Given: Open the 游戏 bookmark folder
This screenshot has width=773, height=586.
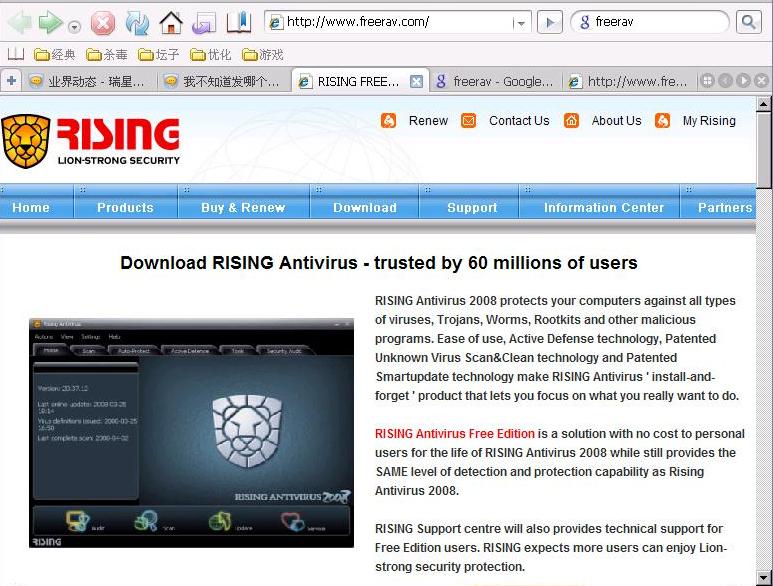Looking at the screenshot, I should [x=263, y=55].
